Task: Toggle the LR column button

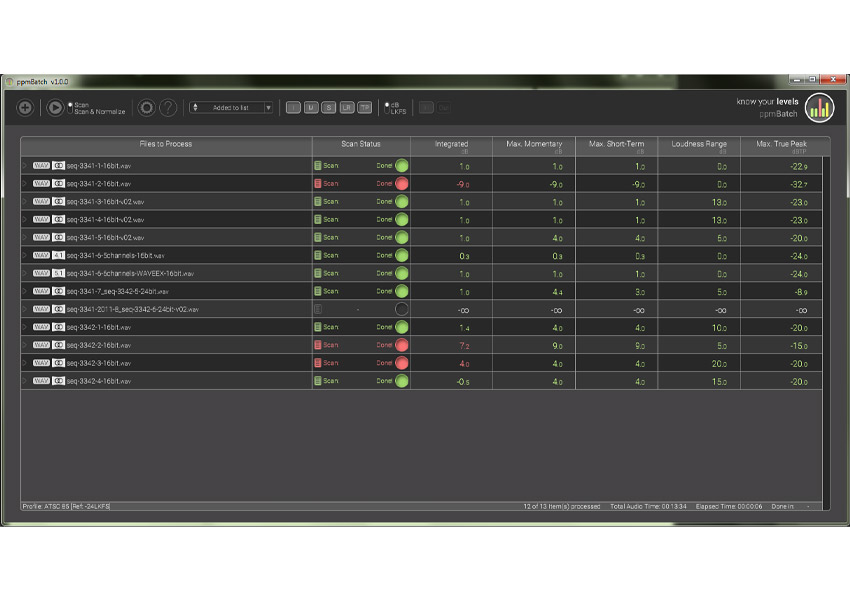Action: (346, 107)
